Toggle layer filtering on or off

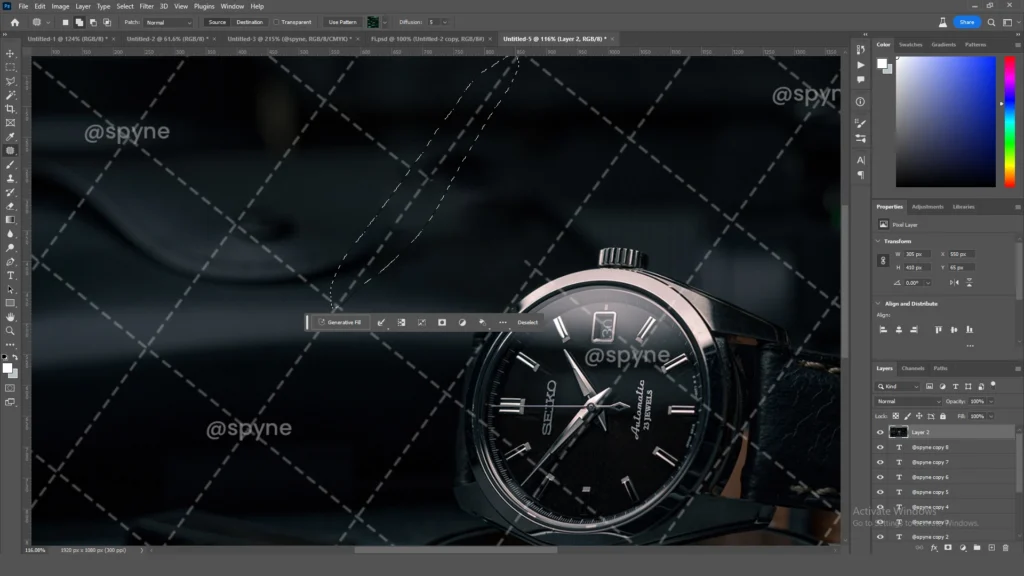[x=993, y=385]
